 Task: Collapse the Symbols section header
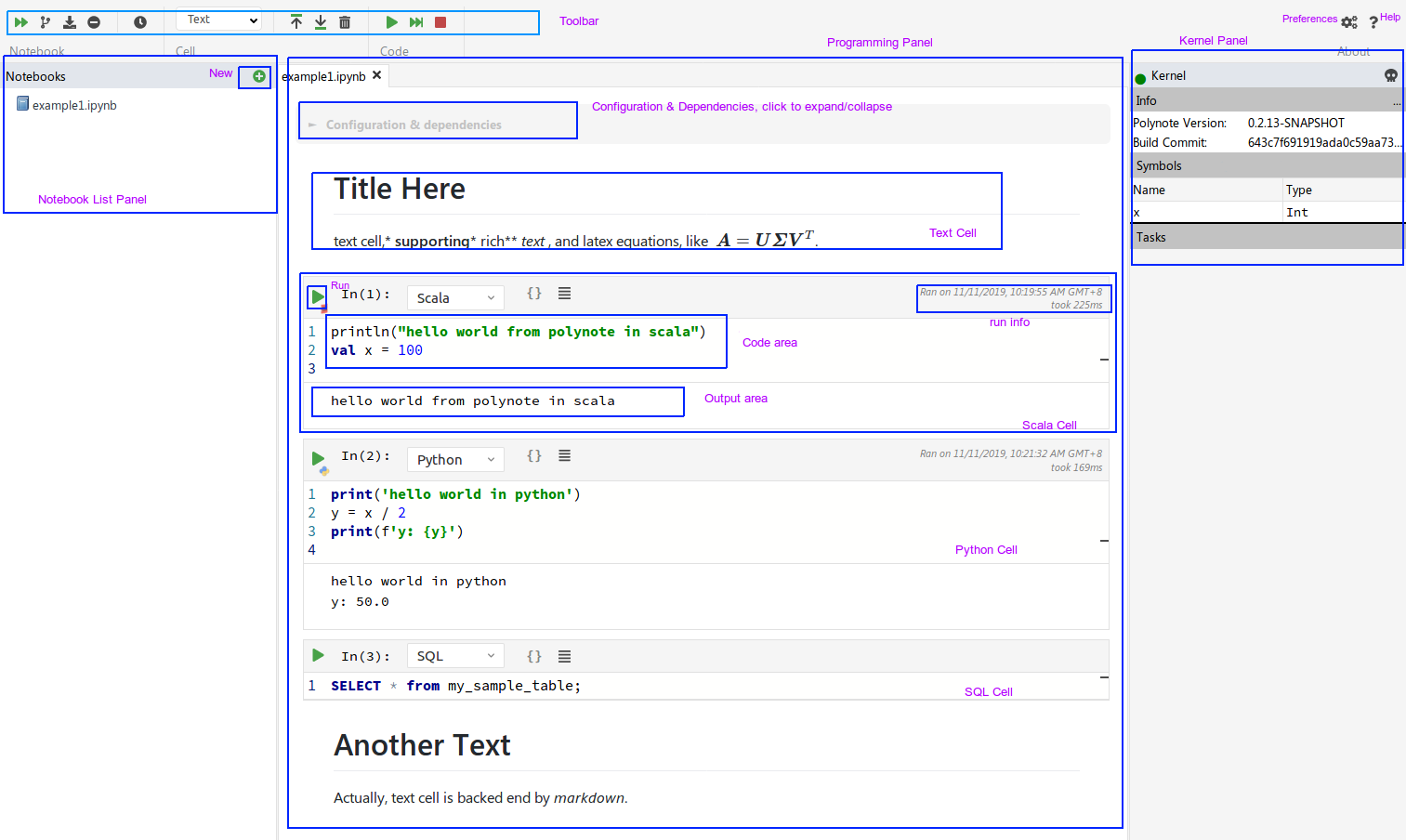click(x=1267, y=165)
